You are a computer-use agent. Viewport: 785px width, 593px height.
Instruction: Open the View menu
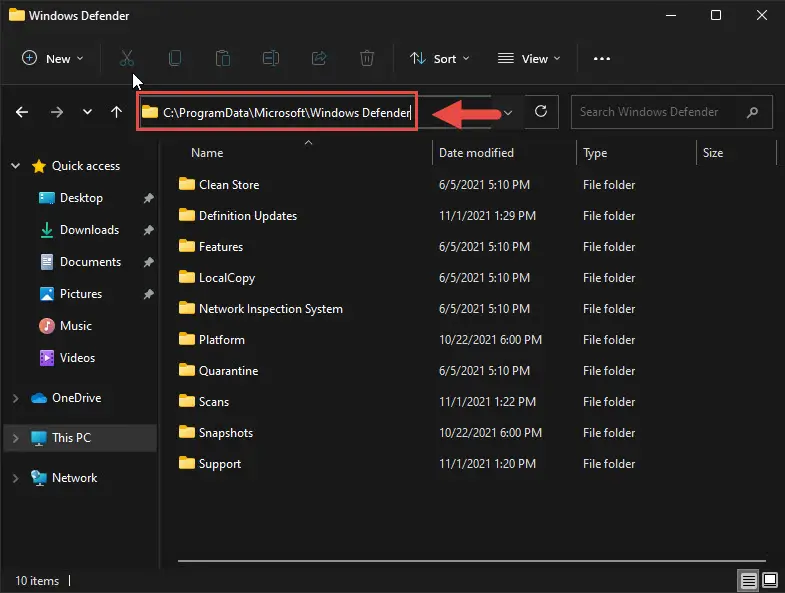coord(529,59)
